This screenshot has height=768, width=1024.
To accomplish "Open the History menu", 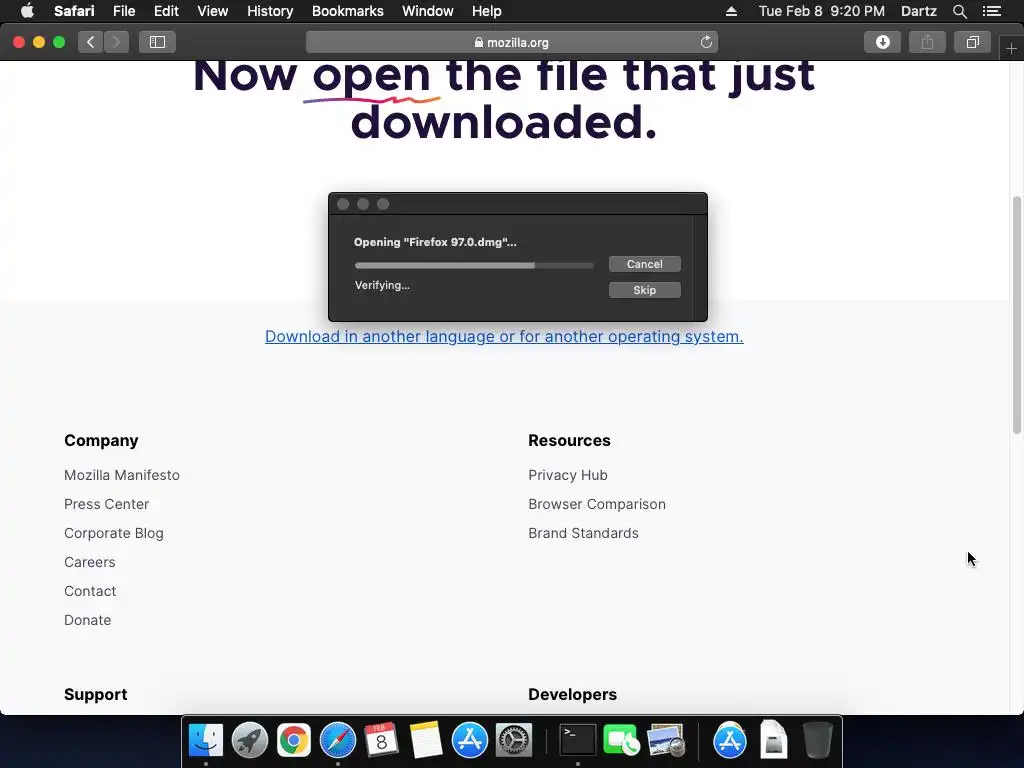I will 270,11.
